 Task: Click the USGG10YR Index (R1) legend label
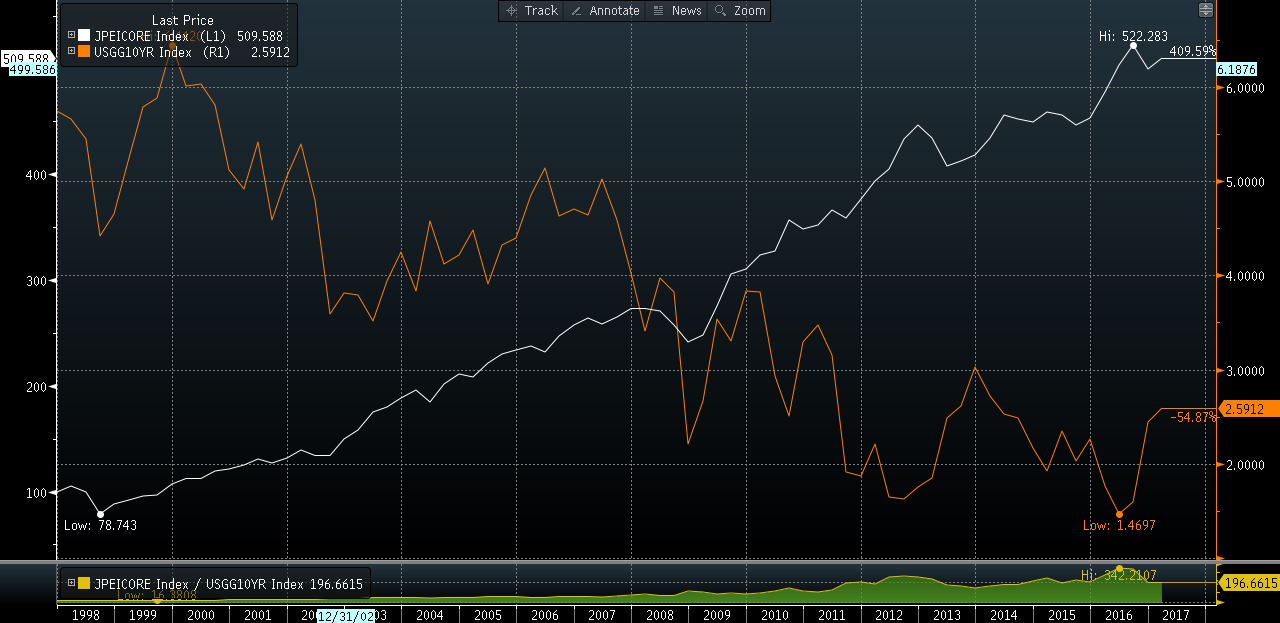pos(161,51)
